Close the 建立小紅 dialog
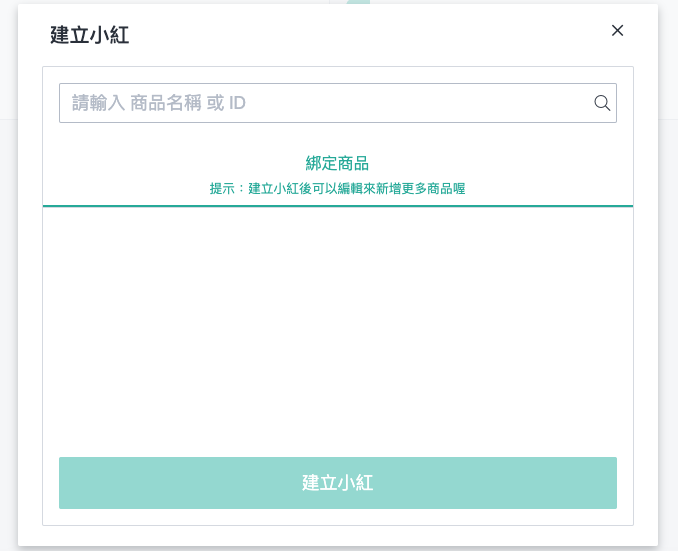 [x=617, y=30]
